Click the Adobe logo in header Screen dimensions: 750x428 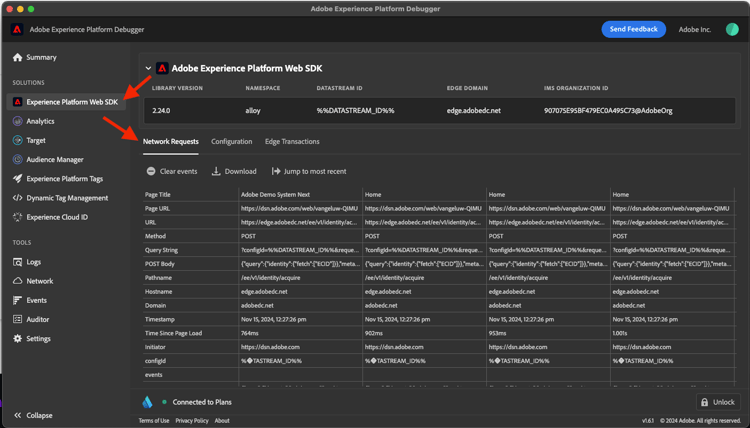click(17, 29)
